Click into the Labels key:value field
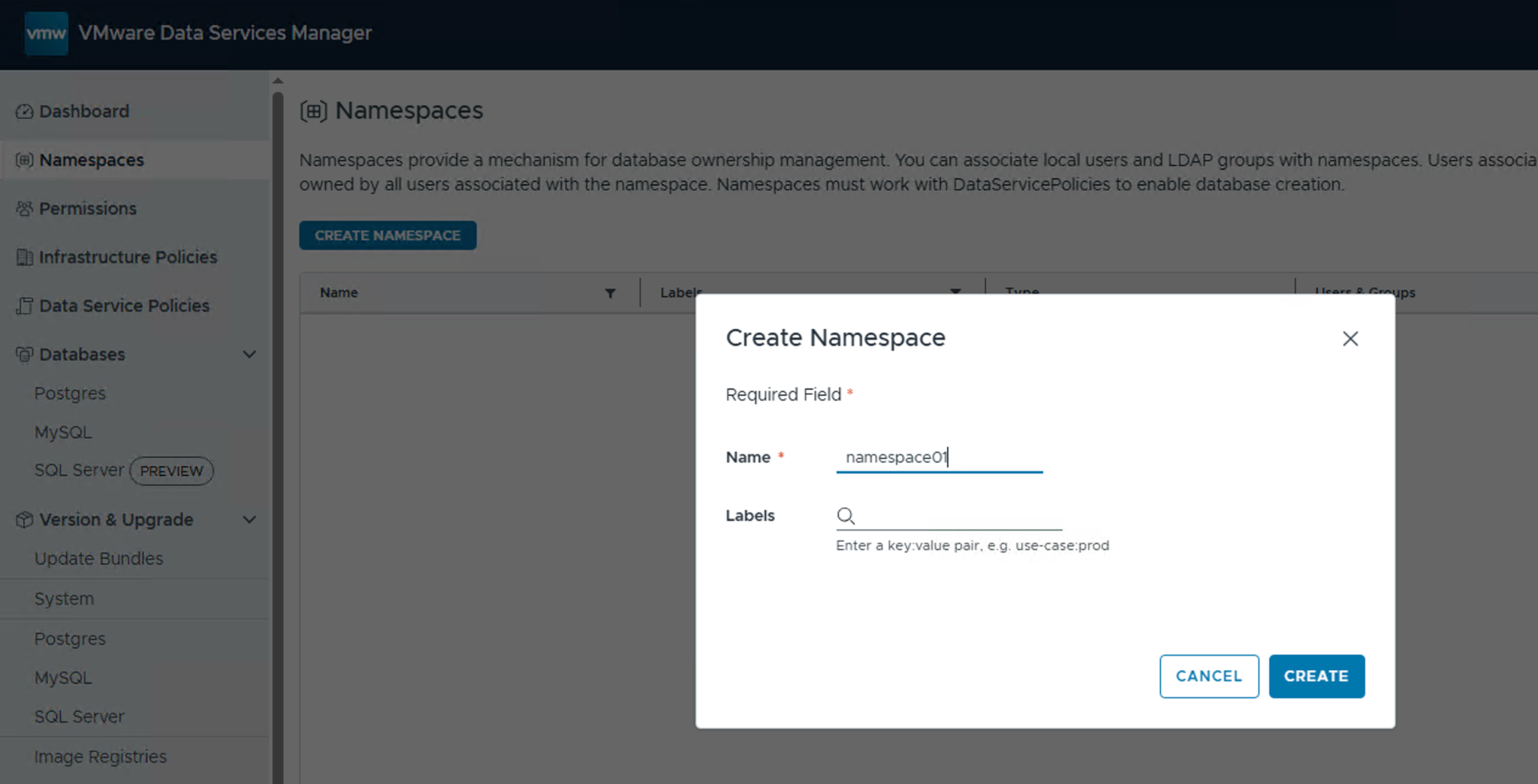 click(x=958, y=516)
